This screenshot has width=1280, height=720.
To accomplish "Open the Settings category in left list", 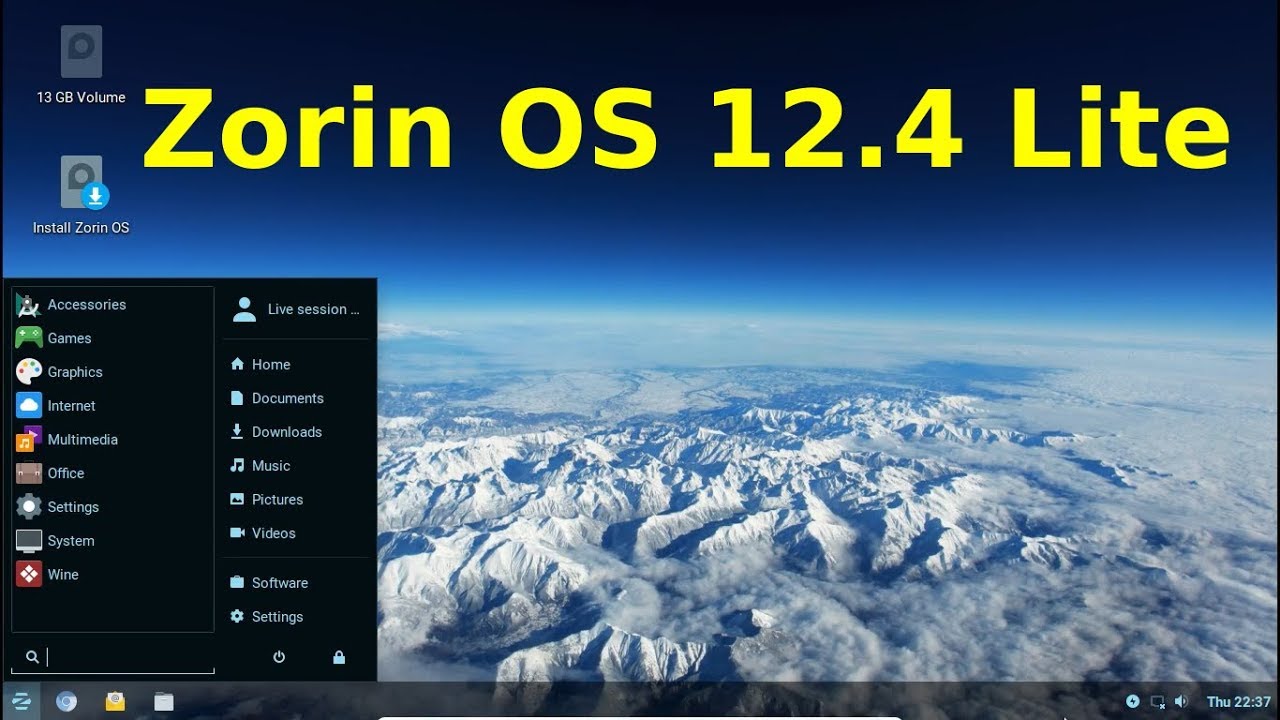I will (113, 507).
